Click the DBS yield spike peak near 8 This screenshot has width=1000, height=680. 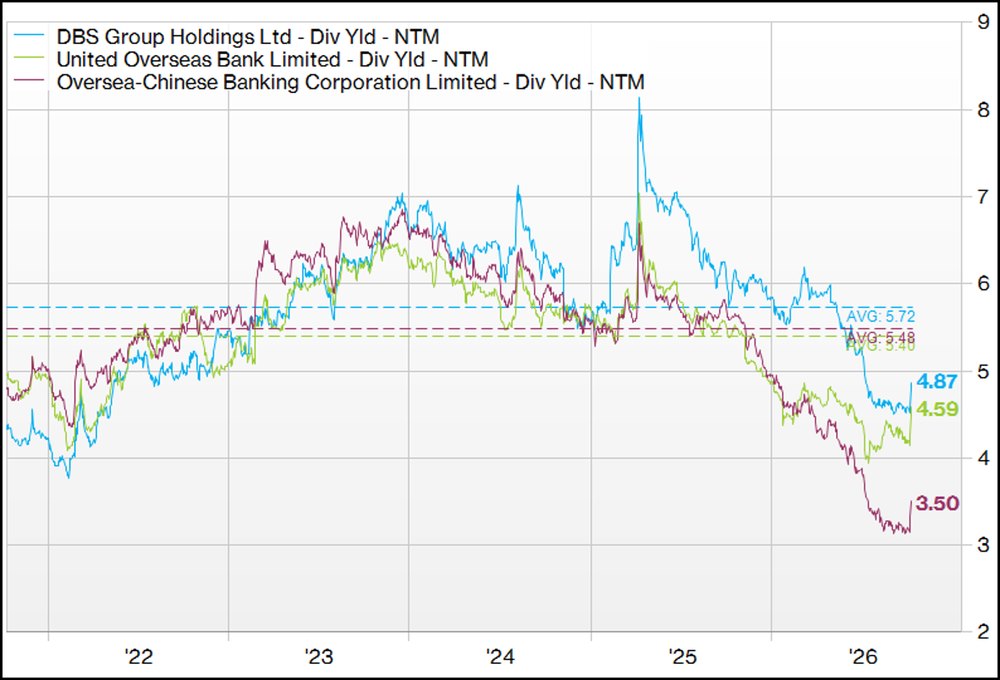tap(639, 100)
